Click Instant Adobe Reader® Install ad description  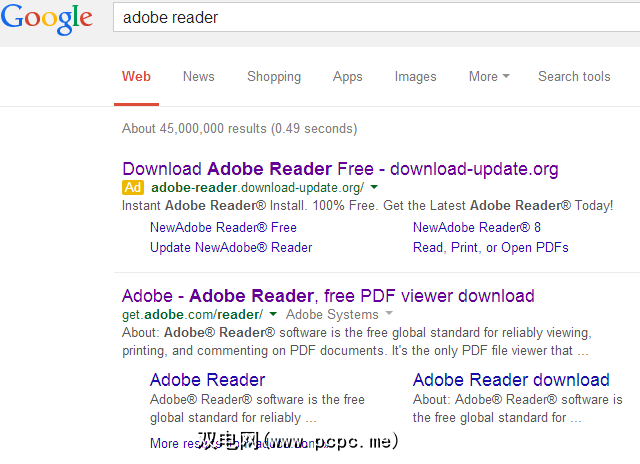(367, 205)
